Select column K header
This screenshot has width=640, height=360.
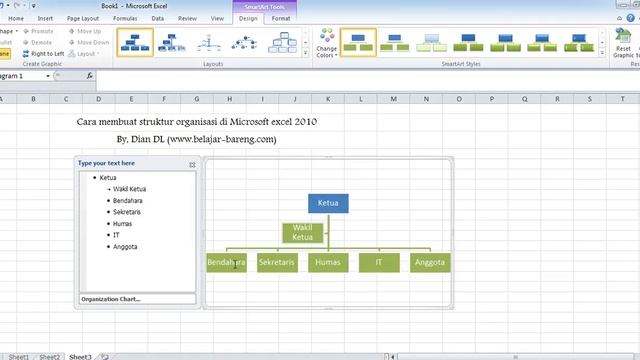[328, 99]
